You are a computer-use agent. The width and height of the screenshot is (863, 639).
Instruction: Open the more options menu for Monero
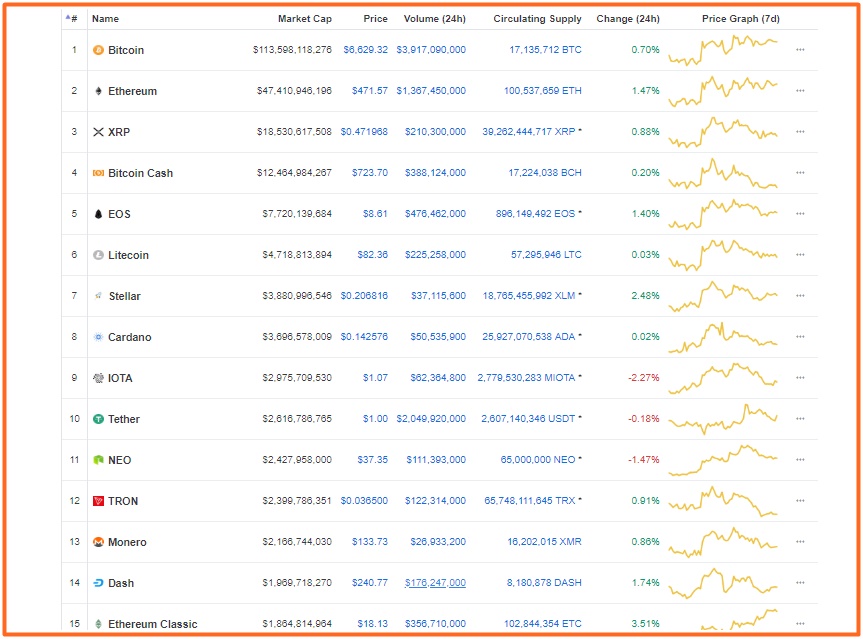pos(800,542)
